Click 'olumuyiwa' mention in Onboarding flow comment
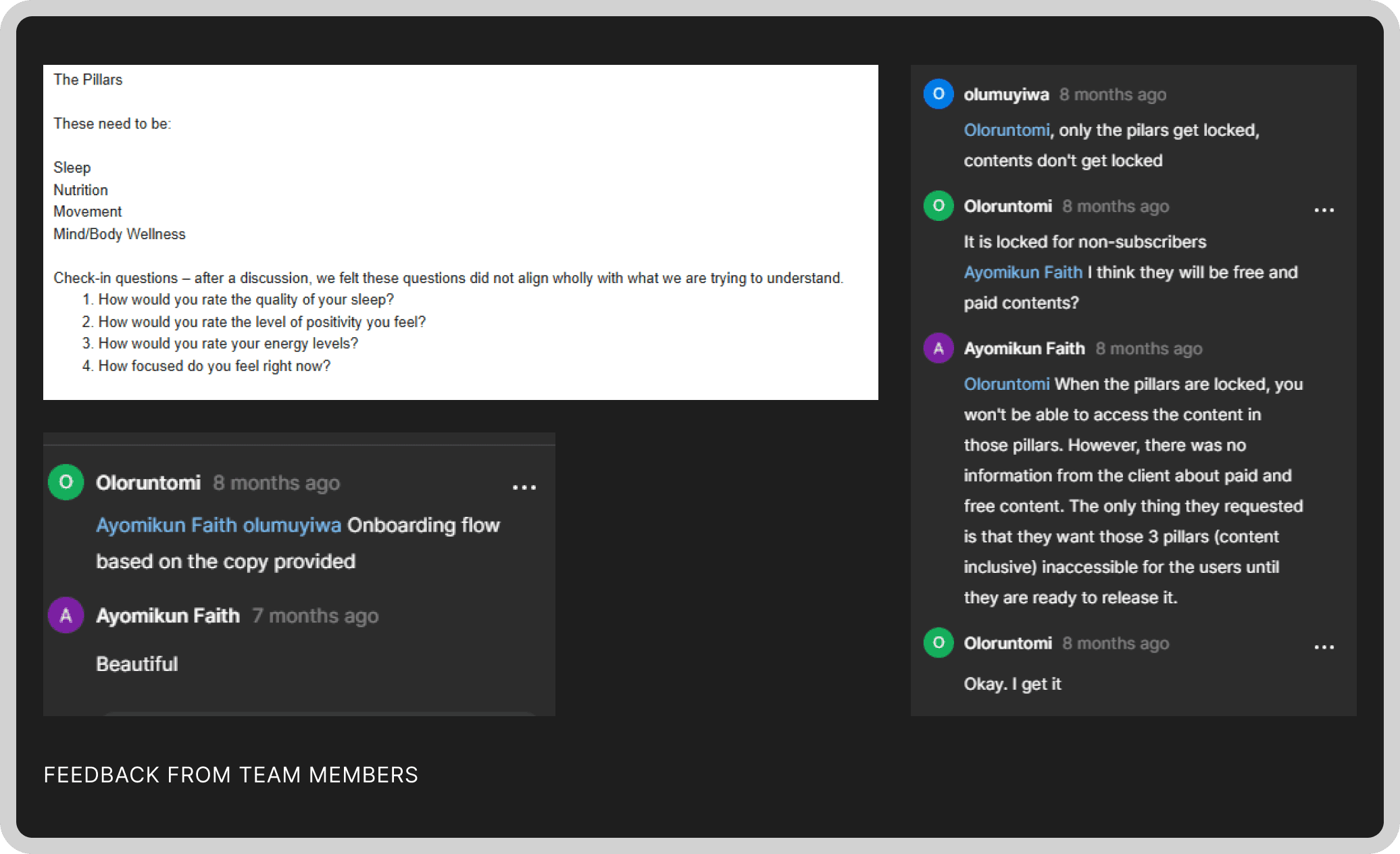Image resolution: width=1400 pixels, height=854 pixels. click(292, 525)
